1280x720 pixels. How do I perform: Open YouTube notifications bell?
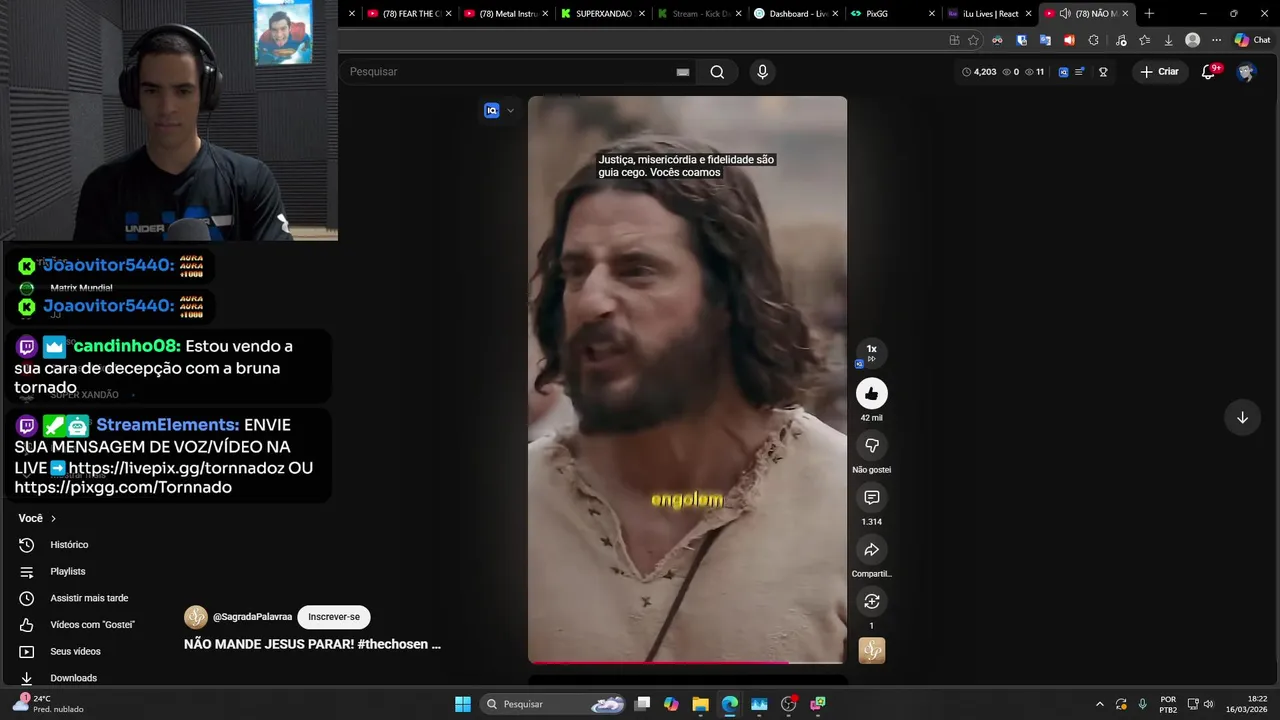tap(1208, 72)
